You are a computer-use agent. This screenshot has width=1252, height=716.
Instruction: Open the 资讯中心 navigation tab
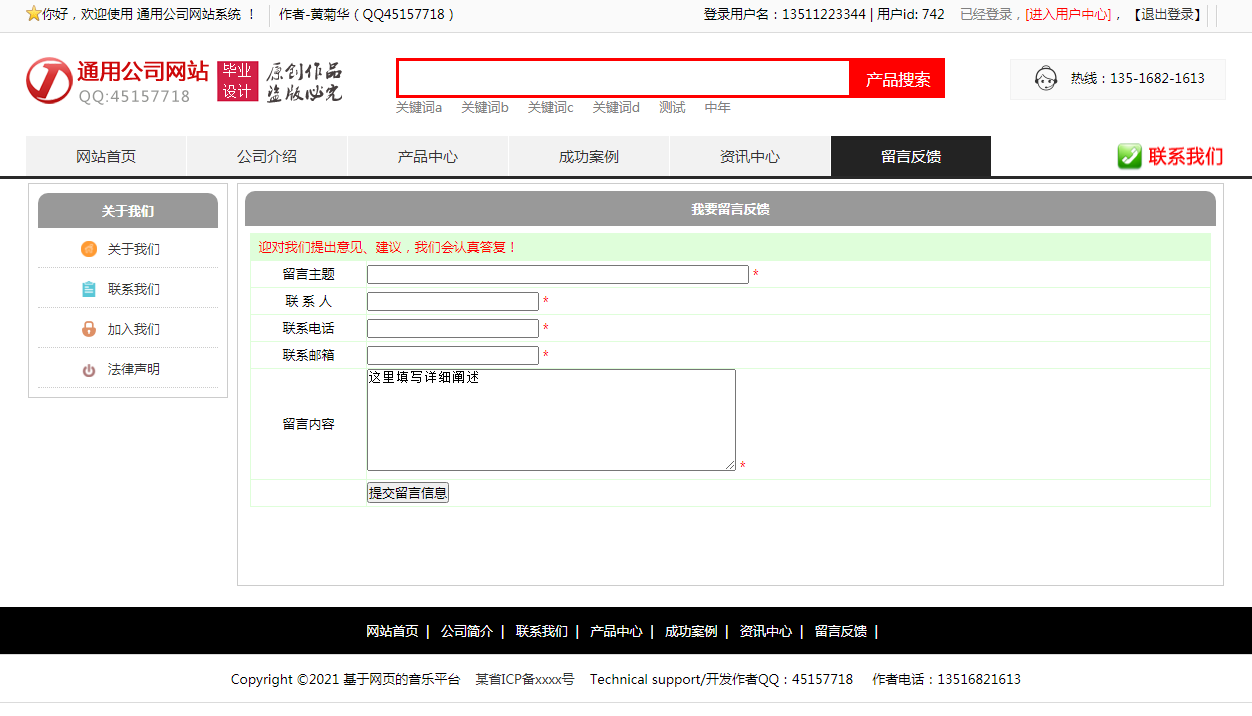(x=750, y=156)
